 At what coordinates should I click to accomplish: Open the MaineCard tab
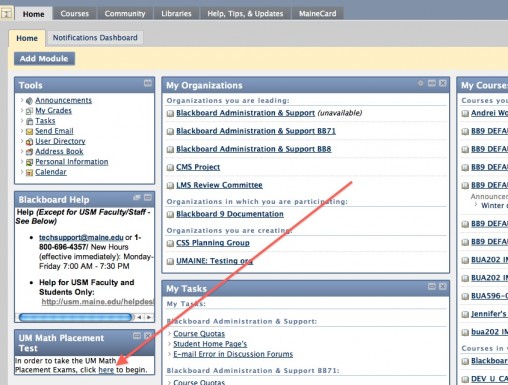click(x=317, y=14)
